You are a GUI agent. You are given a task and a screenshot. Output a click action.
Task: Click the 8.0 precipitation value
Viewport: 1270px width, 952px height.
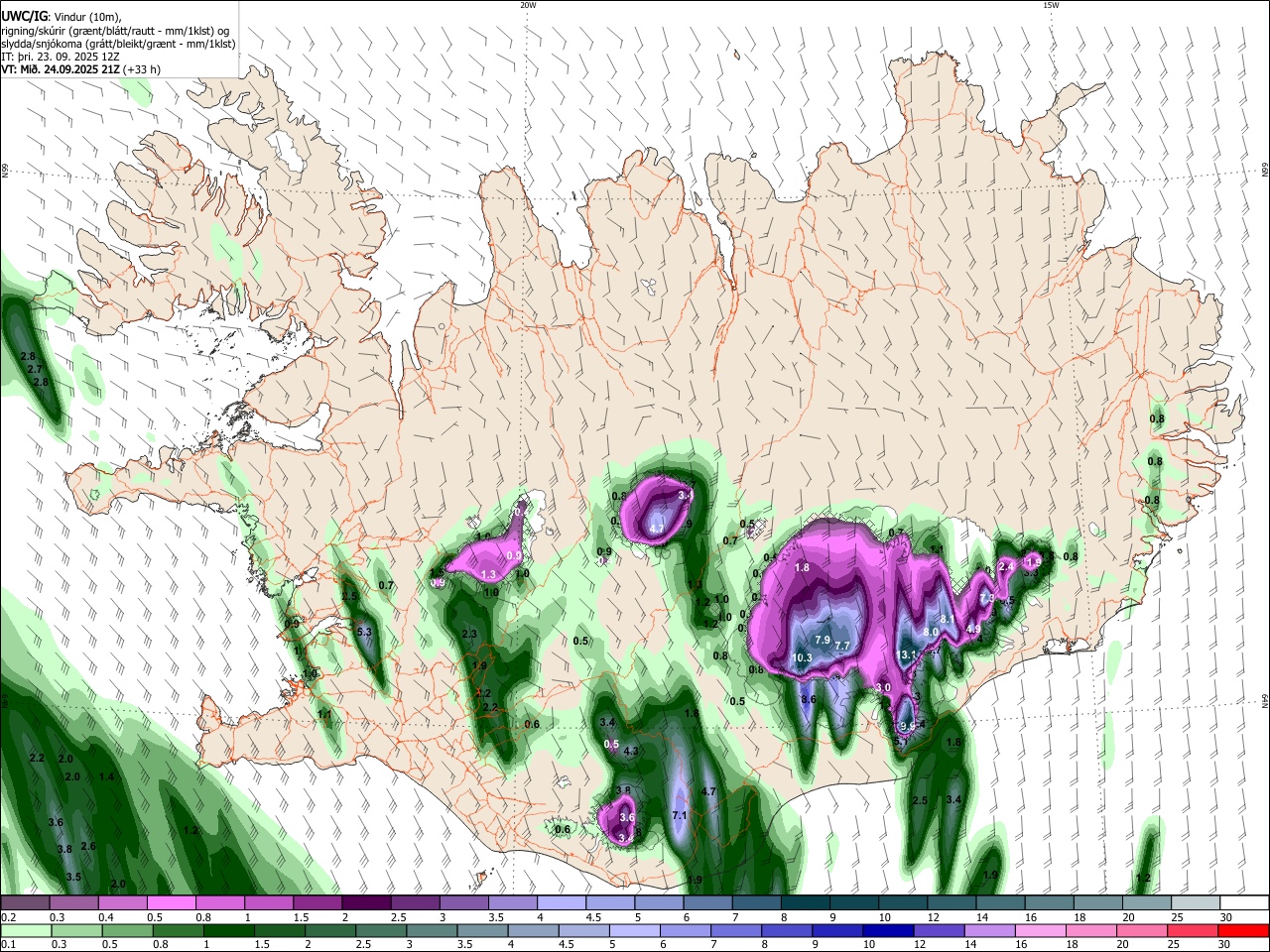pyautogui.click(x=931, y=632)
